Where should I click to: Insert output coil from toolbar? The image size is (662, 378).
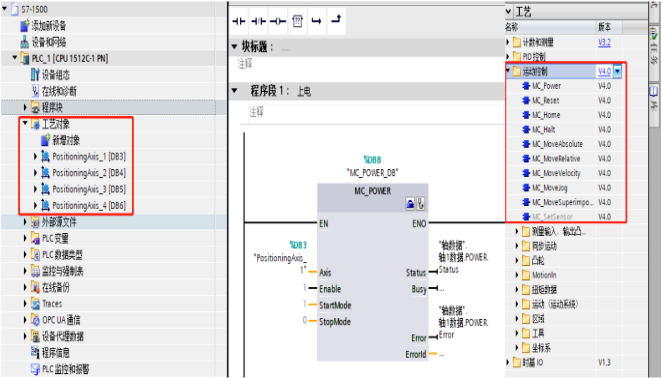pyautogui.click(x=278, y=21)
